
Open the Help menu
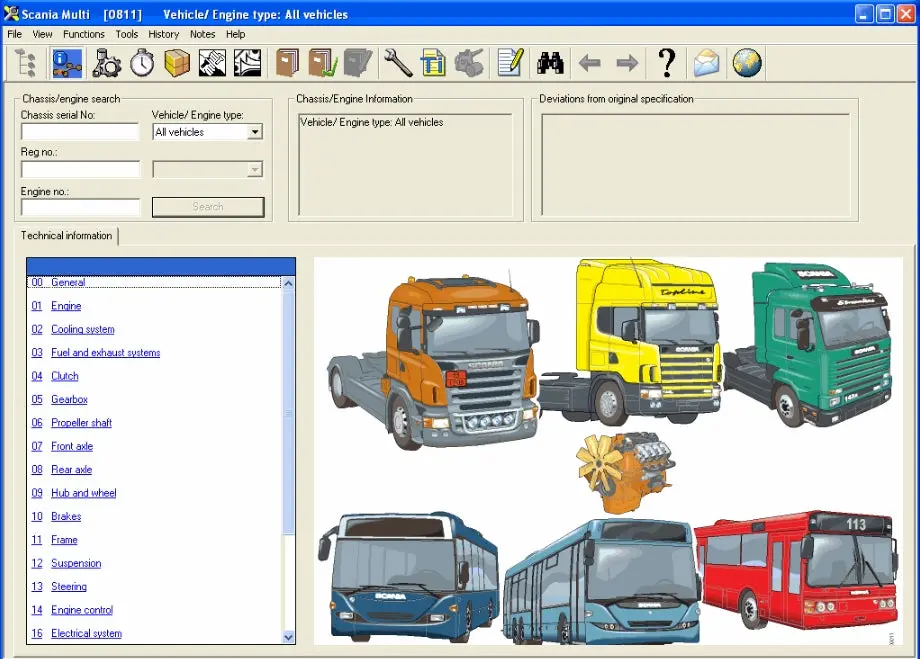(235, 34)
